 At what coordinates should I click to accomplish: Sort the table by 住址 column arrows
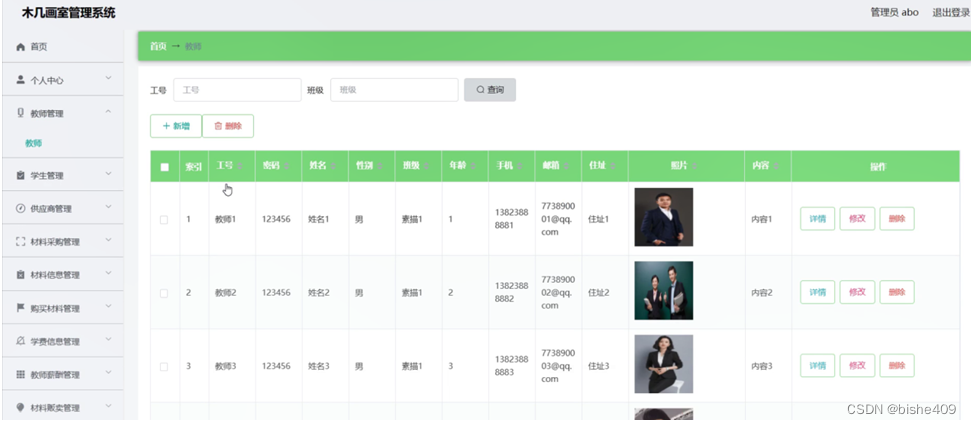[x=612, y=166]
